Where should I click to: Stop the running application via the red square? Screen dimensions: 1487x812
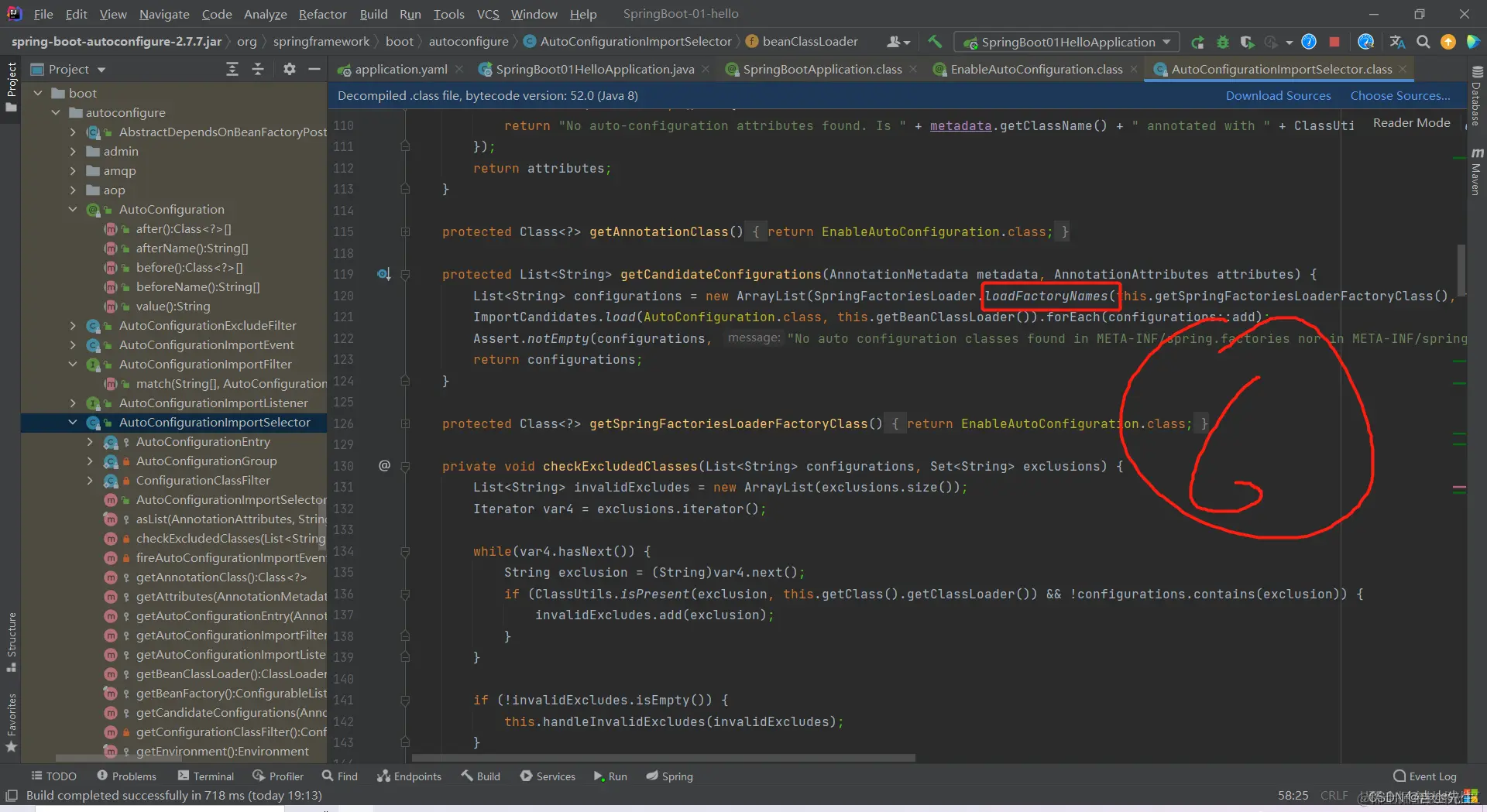click(x=1334, y=42)
